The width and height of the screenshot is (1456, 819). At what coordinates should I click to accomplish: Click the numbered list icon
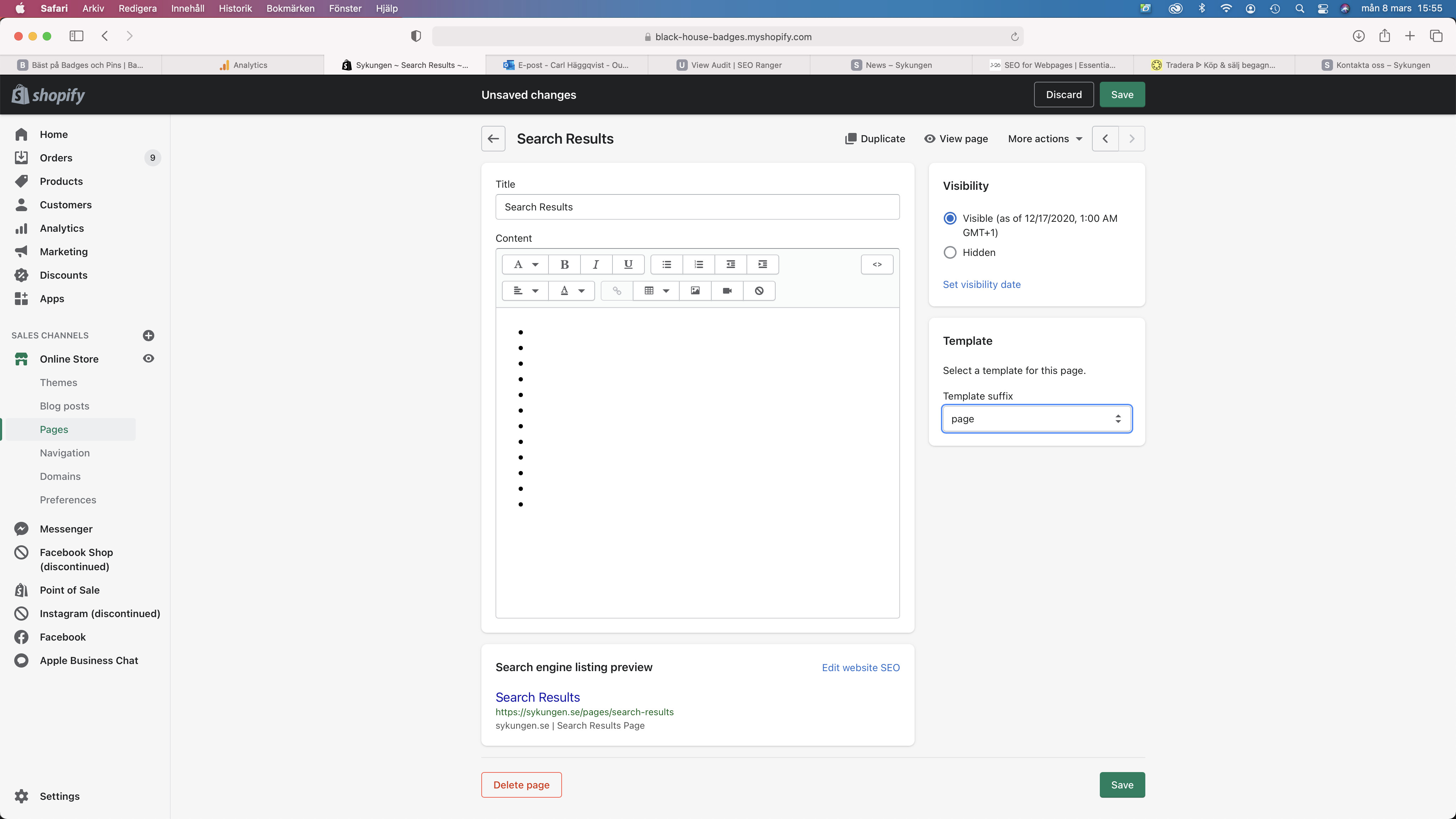coord(698,264)
